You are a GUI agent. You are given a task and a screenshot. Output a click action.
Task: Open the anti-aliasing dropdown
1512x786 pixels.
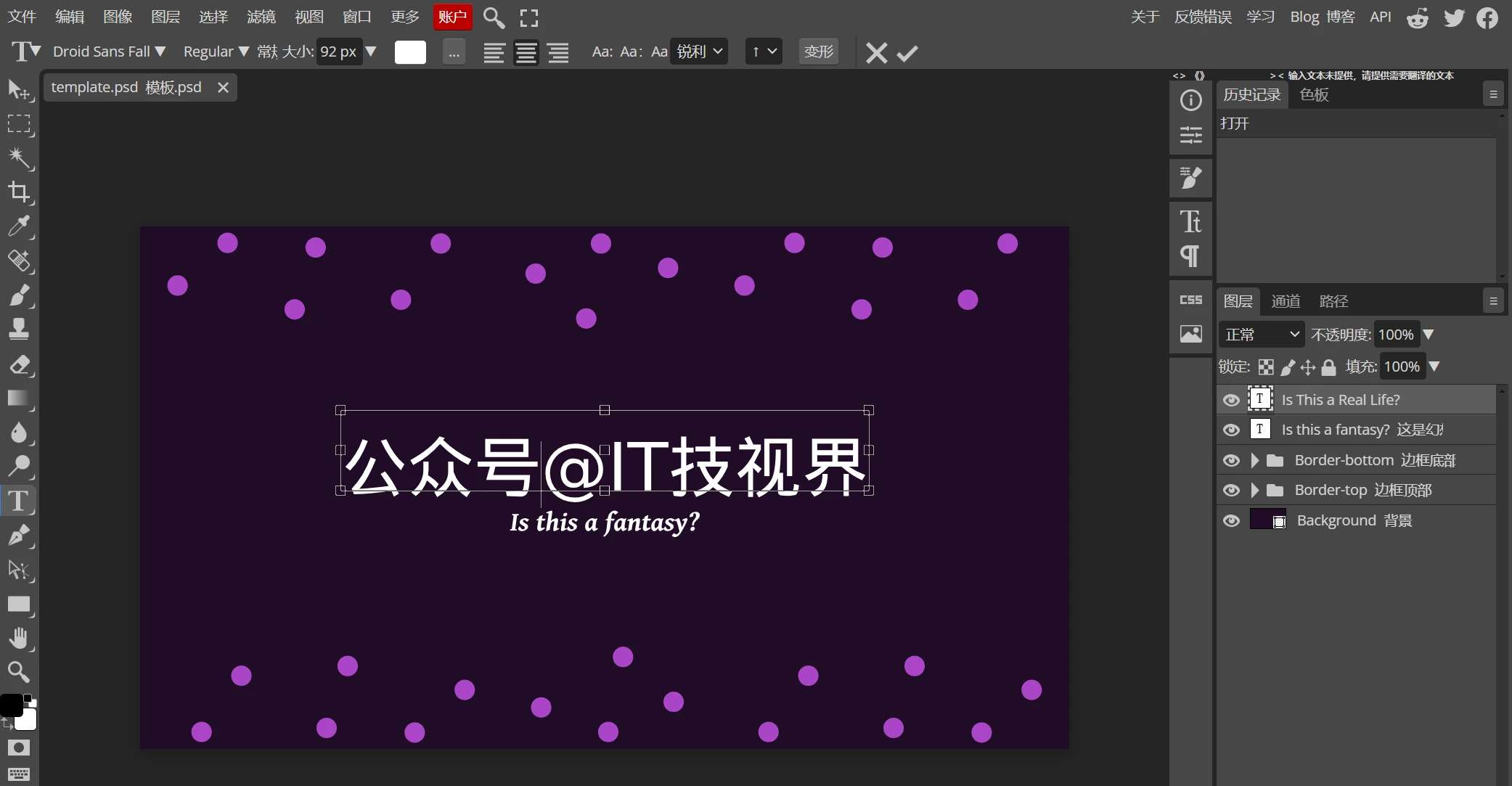coord(699,52)
